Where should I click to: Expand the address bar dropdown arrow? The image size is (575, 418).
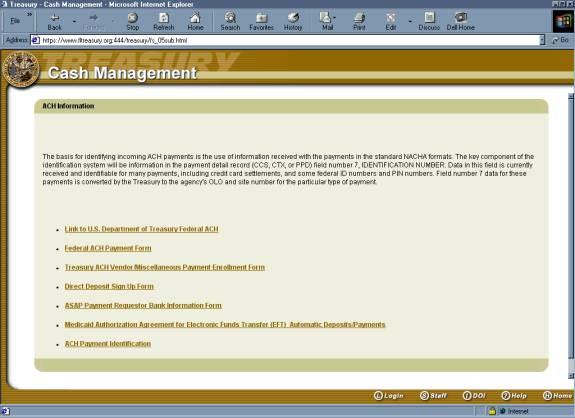pyautogui.click(x=542, y=40)
